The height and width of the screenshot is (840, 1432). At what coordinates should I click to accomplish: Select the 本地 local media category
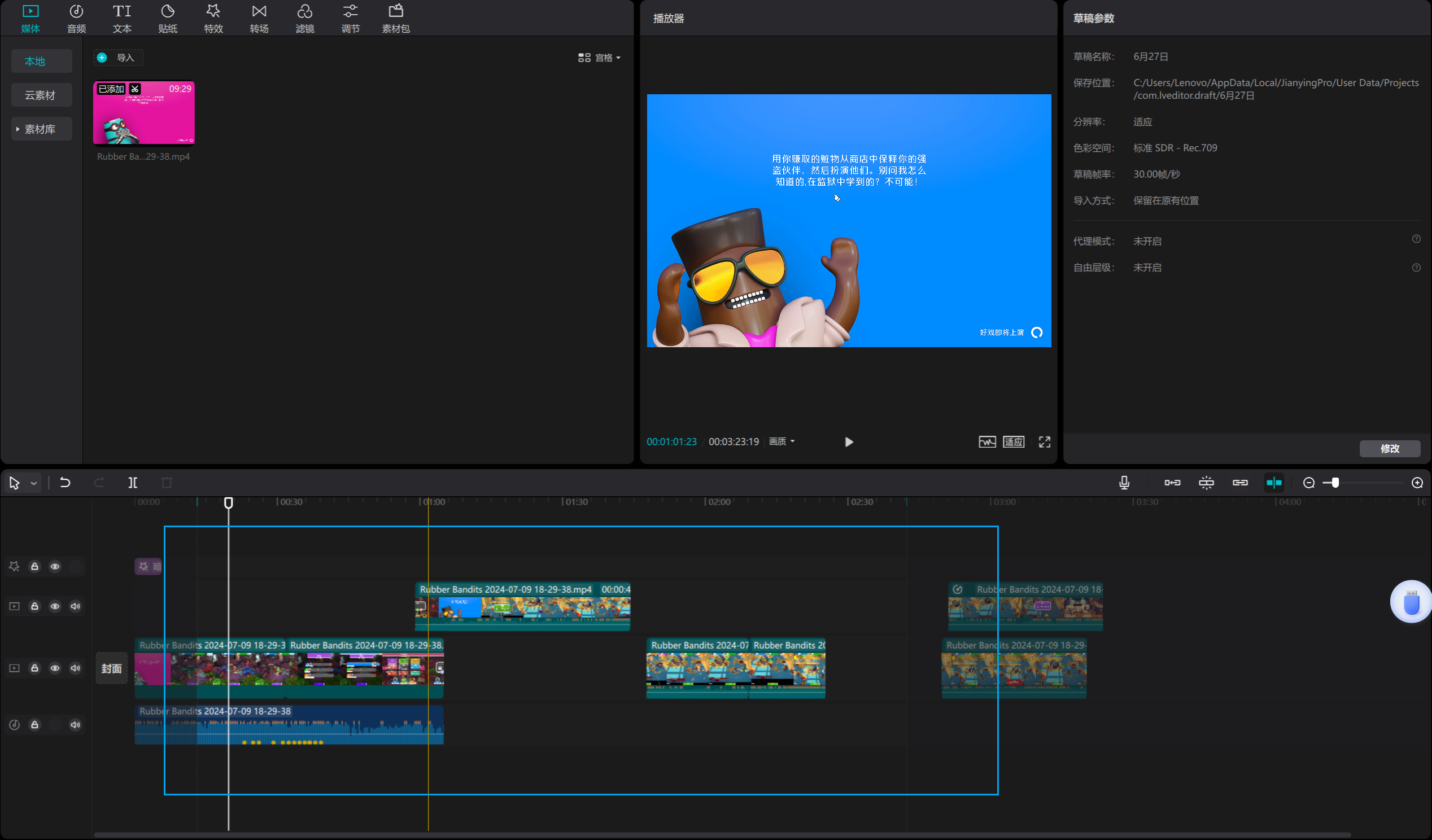[x=41, y=61]
